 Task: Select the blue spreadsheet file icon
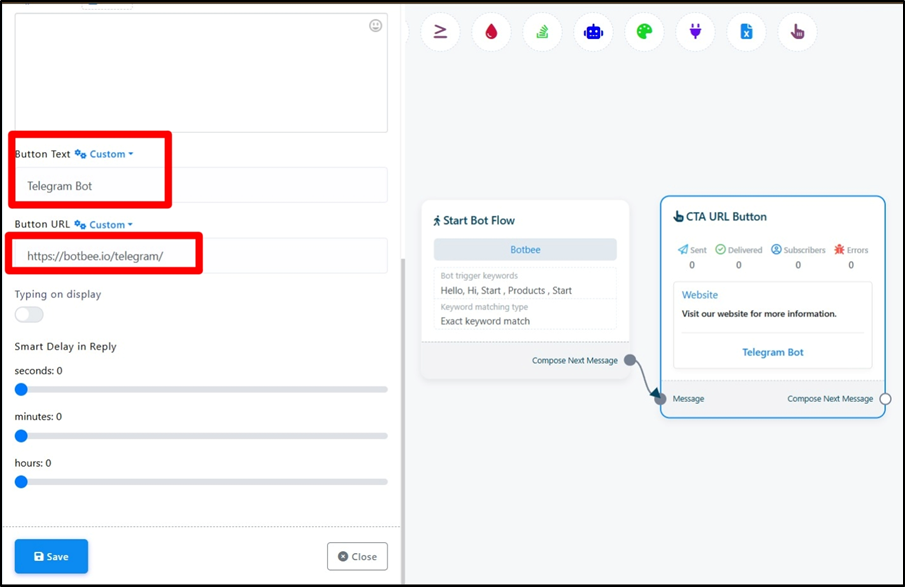746,32
